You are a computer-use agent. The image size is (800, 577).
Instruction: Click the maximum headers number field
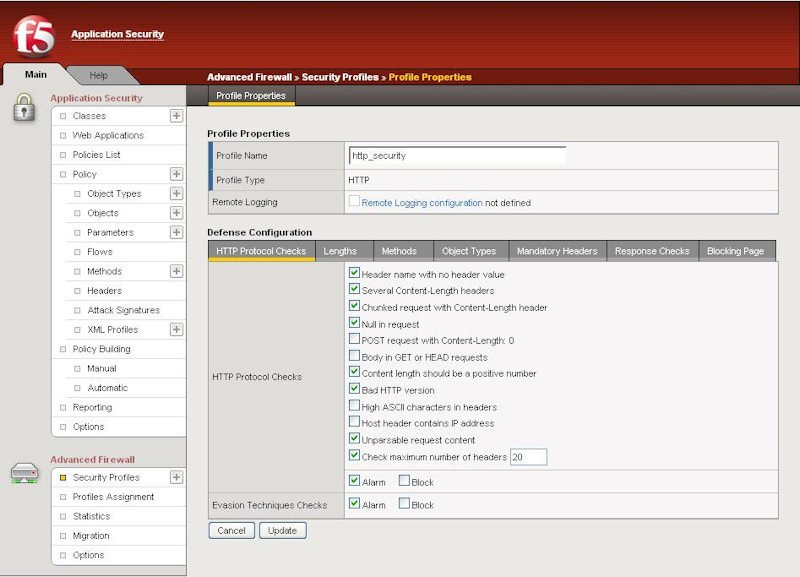[529, 457]
